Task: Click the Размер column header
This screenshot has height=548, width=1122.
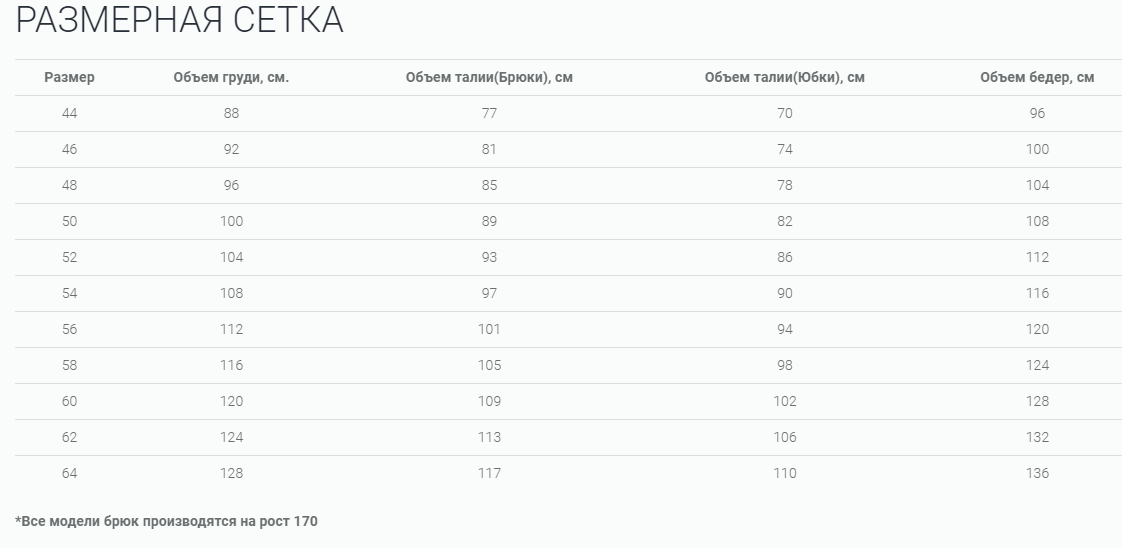Action: click(69, 78)
